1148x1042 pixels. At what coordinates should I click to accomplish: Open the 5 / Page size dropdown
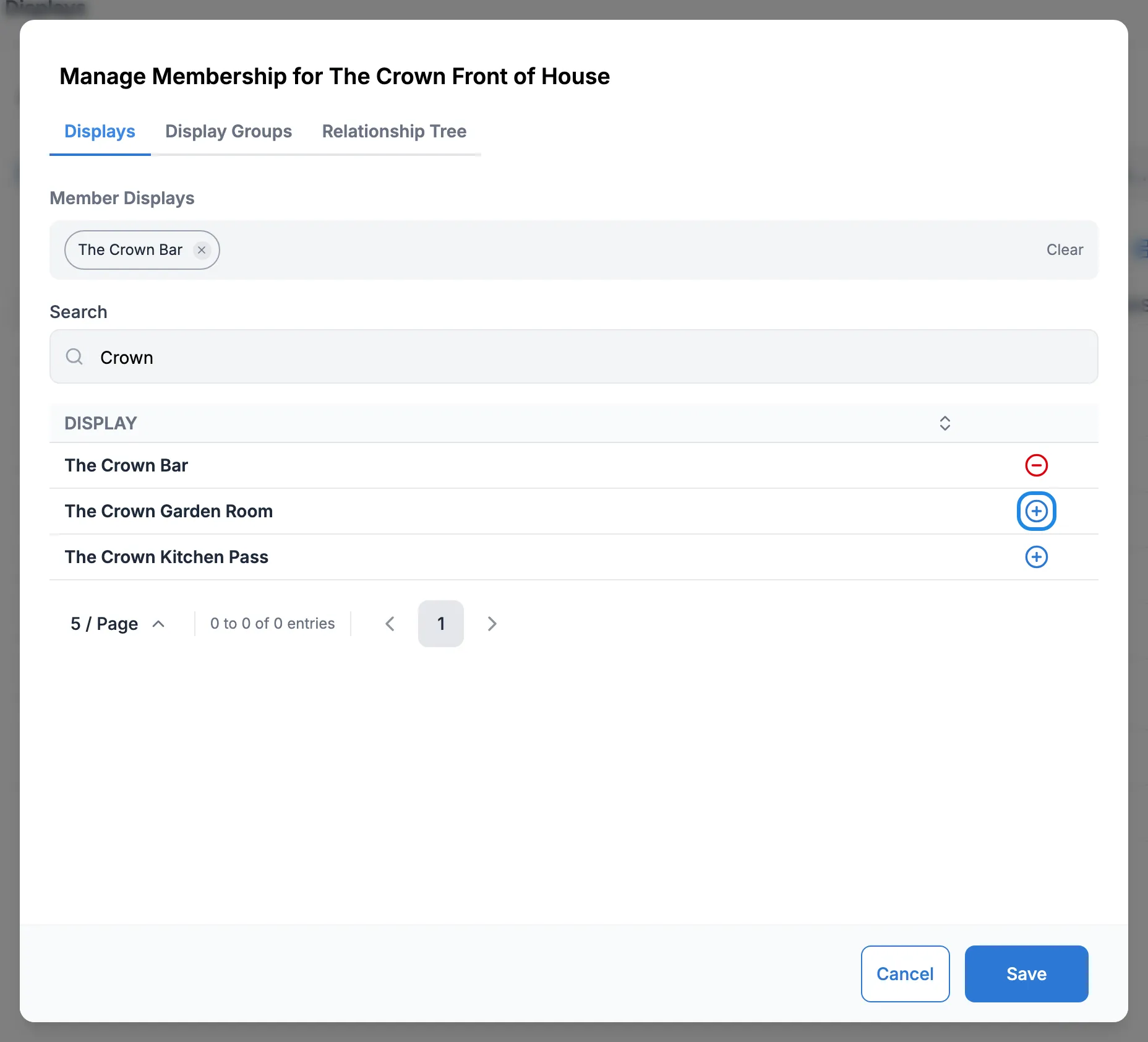click(x=118, y=624)
